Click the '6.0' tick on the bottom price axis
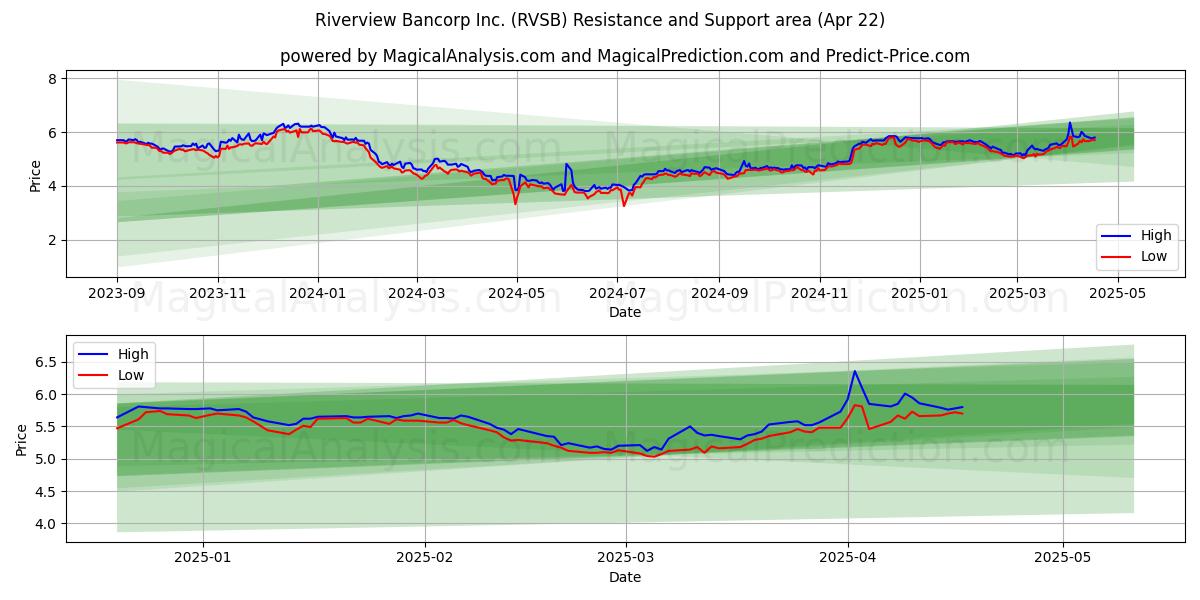 tap(47, 395)
